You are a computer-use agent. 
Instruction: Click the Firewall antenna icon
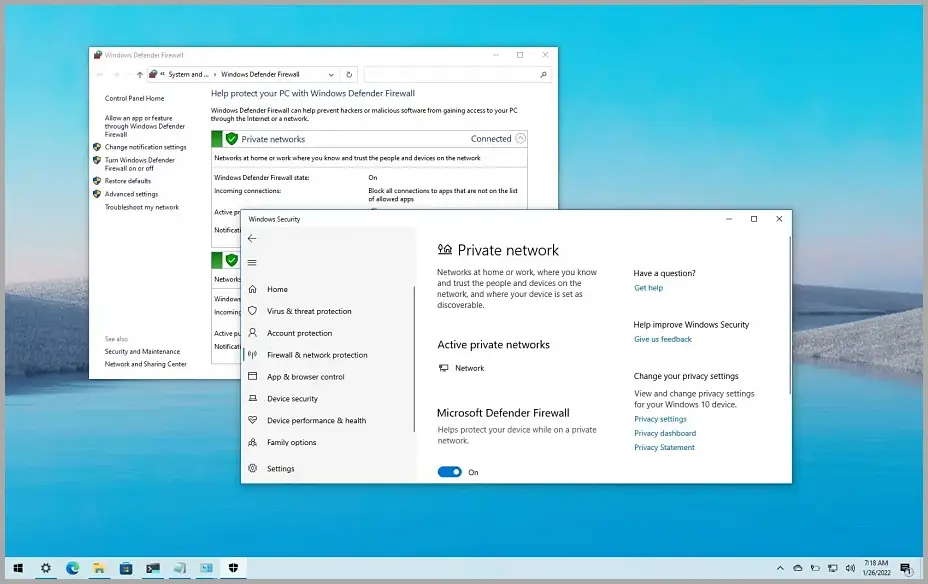pos(253,354)
